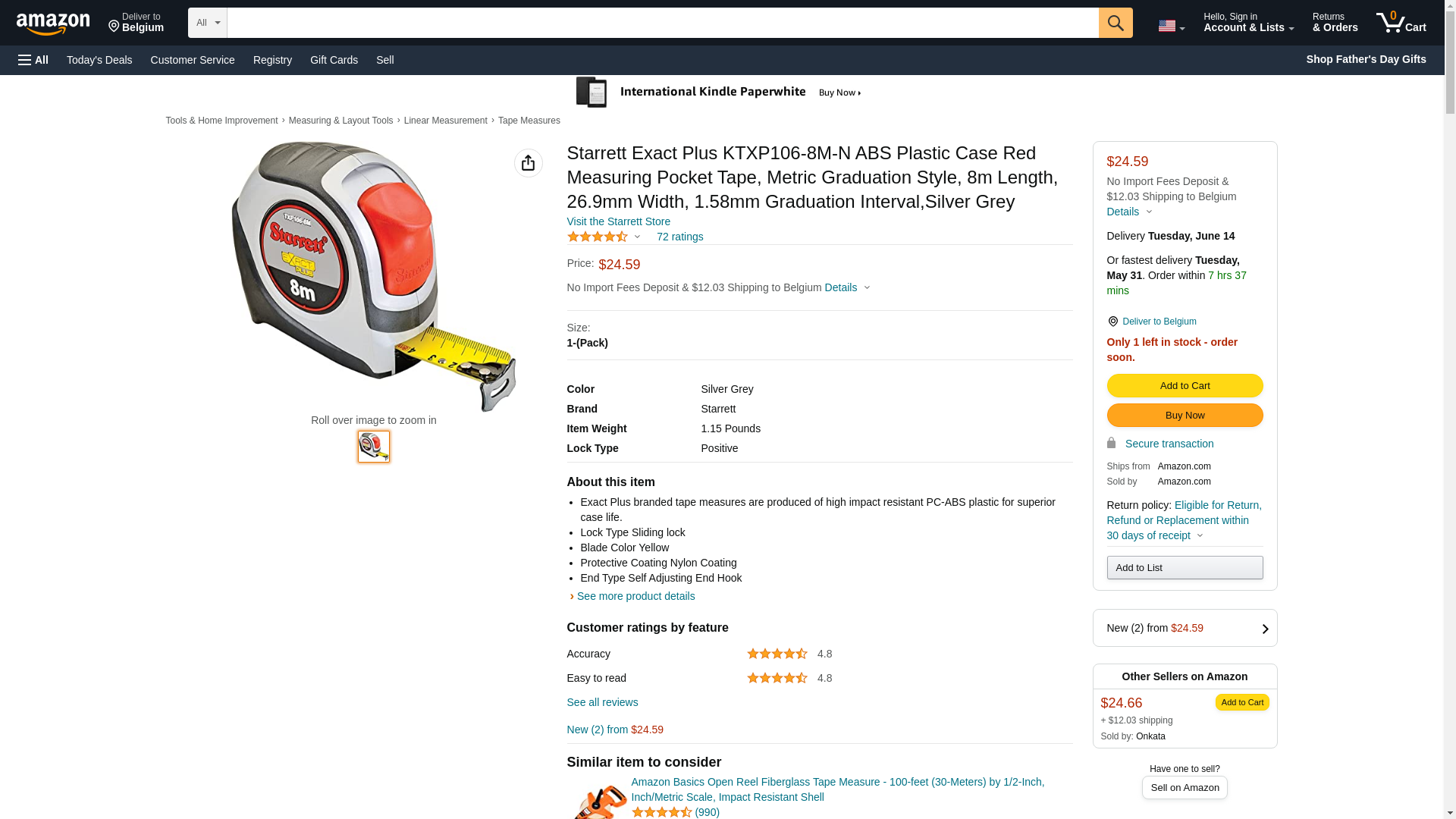Visit the Starrett Store link
This screenshot has height=819, width=1456.
point(618,221)
